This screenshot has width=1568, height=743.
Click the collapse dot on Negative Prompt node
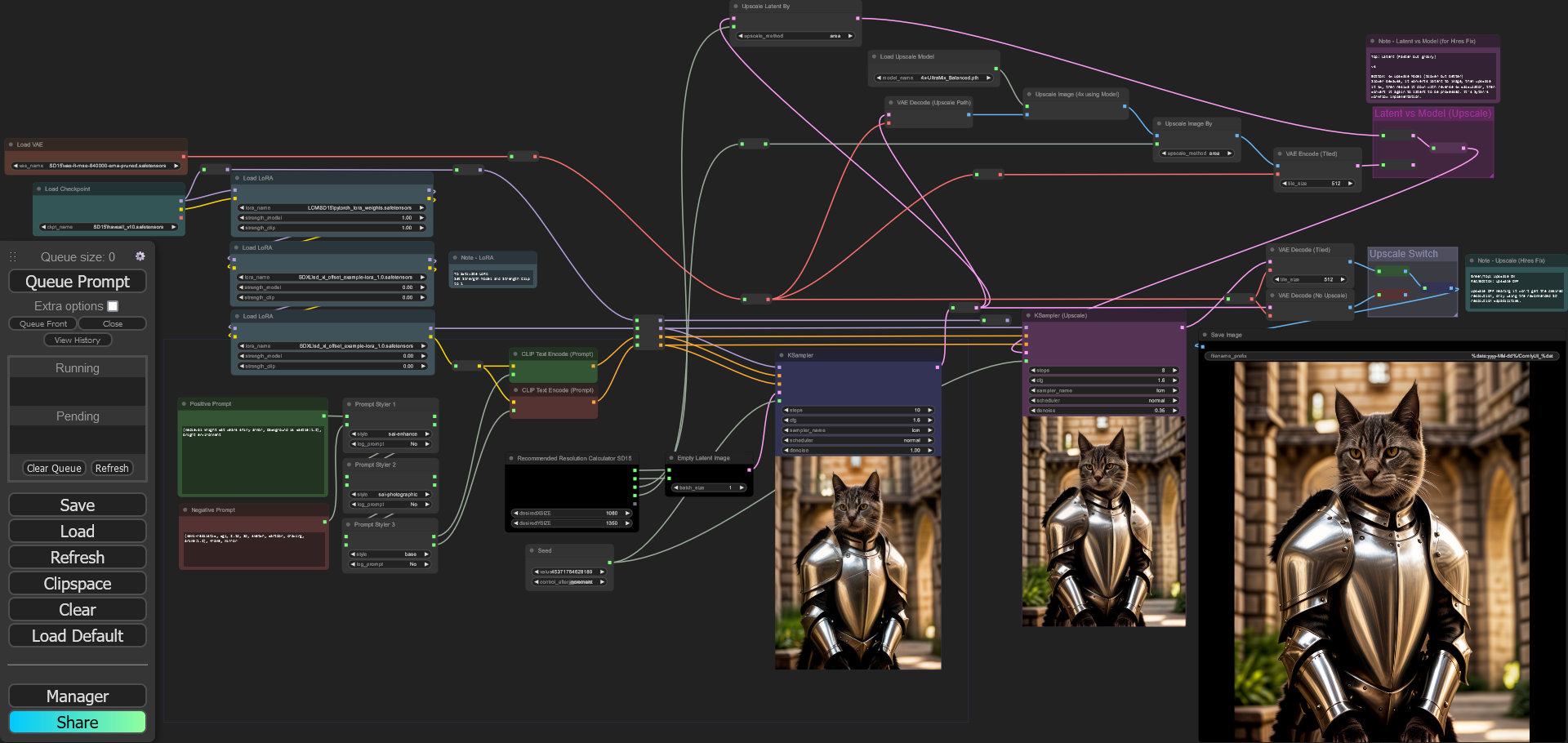185,509
